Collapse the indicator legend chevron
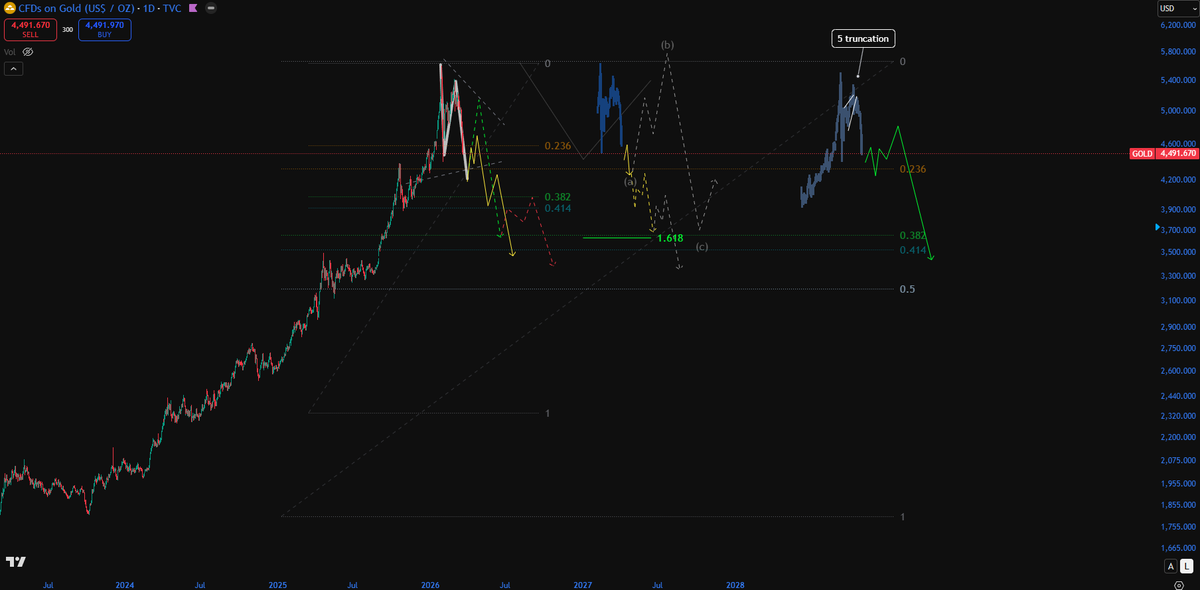Image resolution: width=1200 pixels, height=590 pixels. [14, 69]
